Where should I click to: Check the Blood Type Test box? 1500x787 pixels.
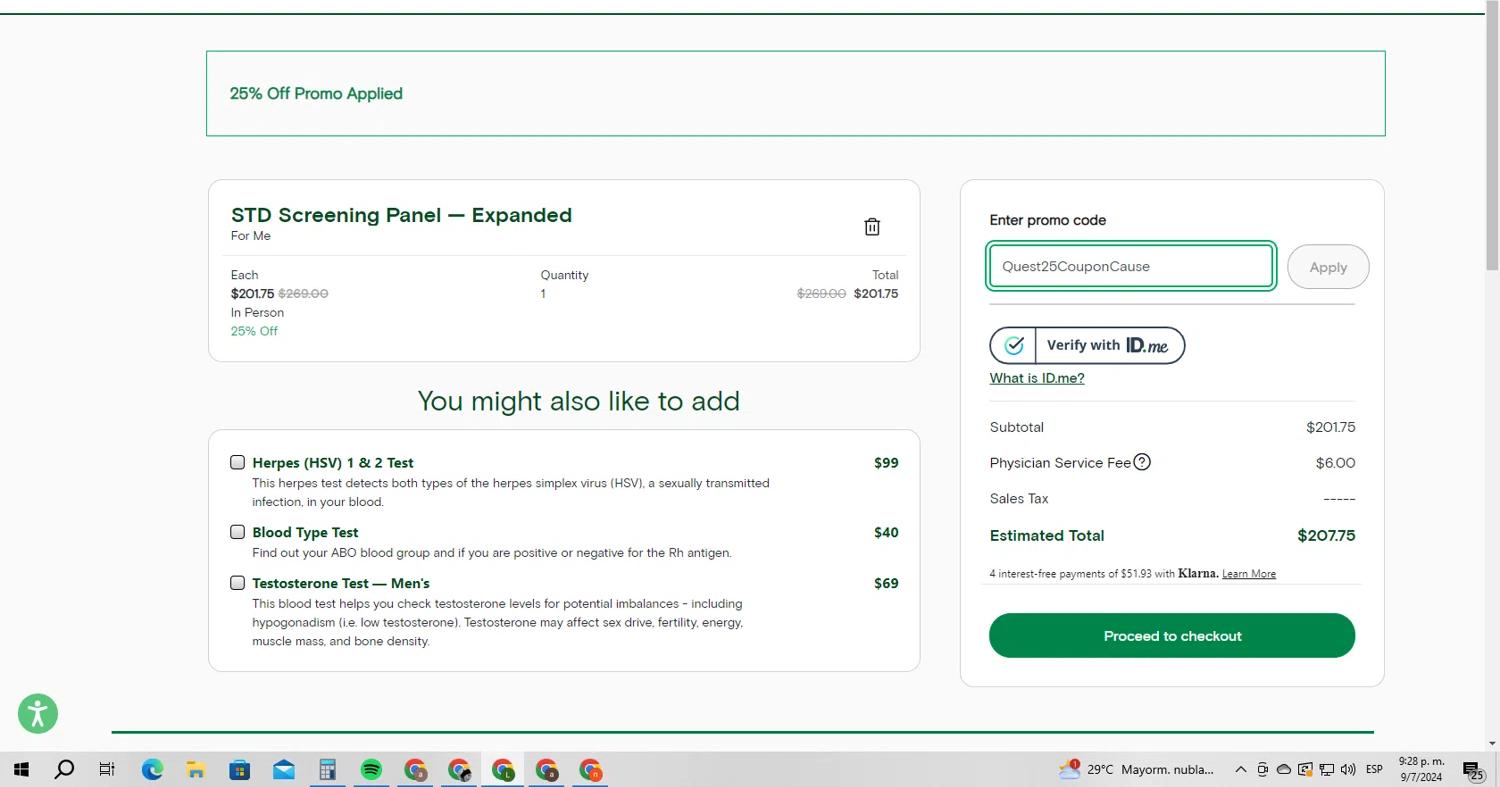(237, 532)
